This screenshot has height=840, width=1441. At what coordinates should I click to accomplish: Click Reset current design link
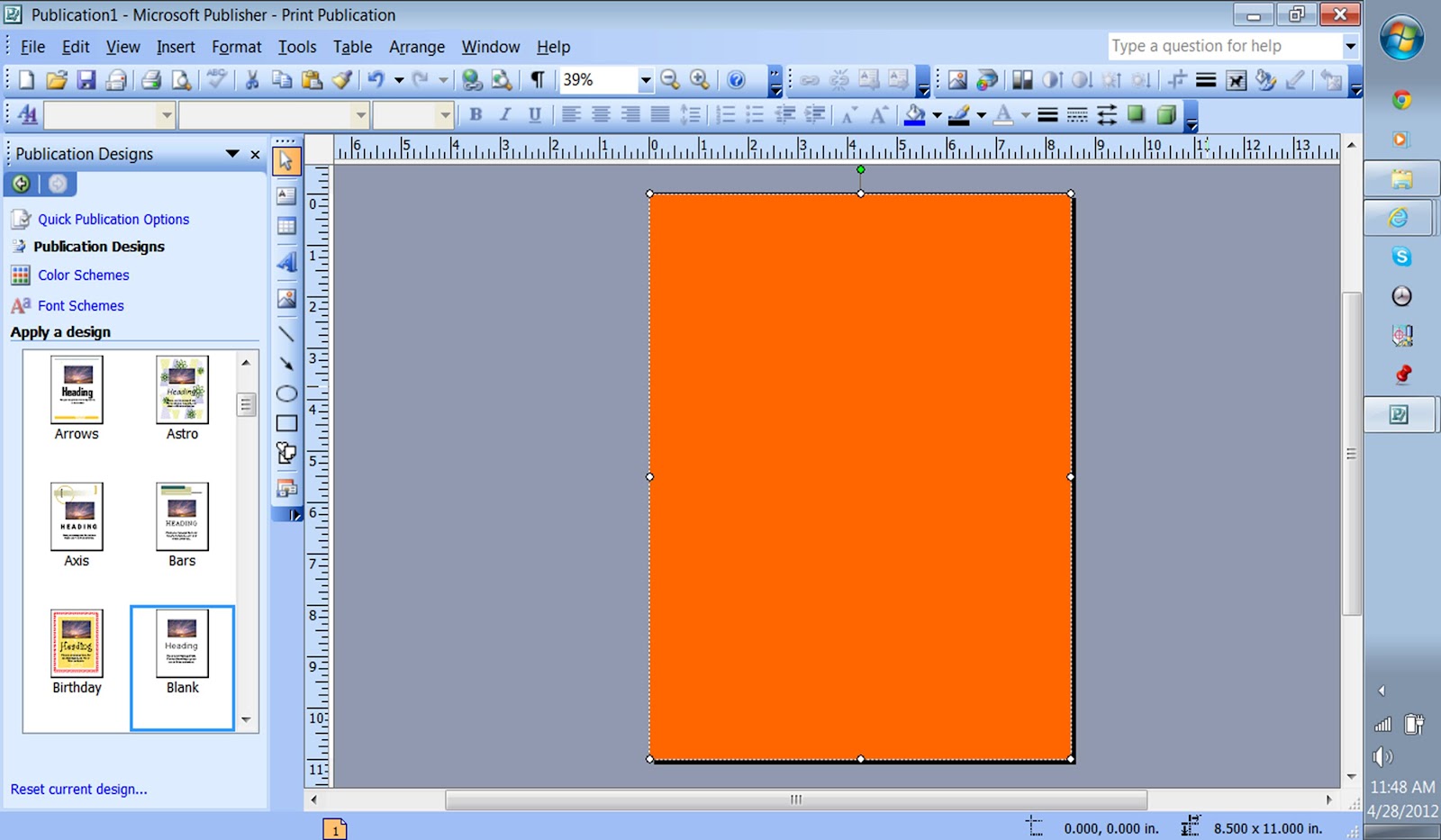(78, 789)
